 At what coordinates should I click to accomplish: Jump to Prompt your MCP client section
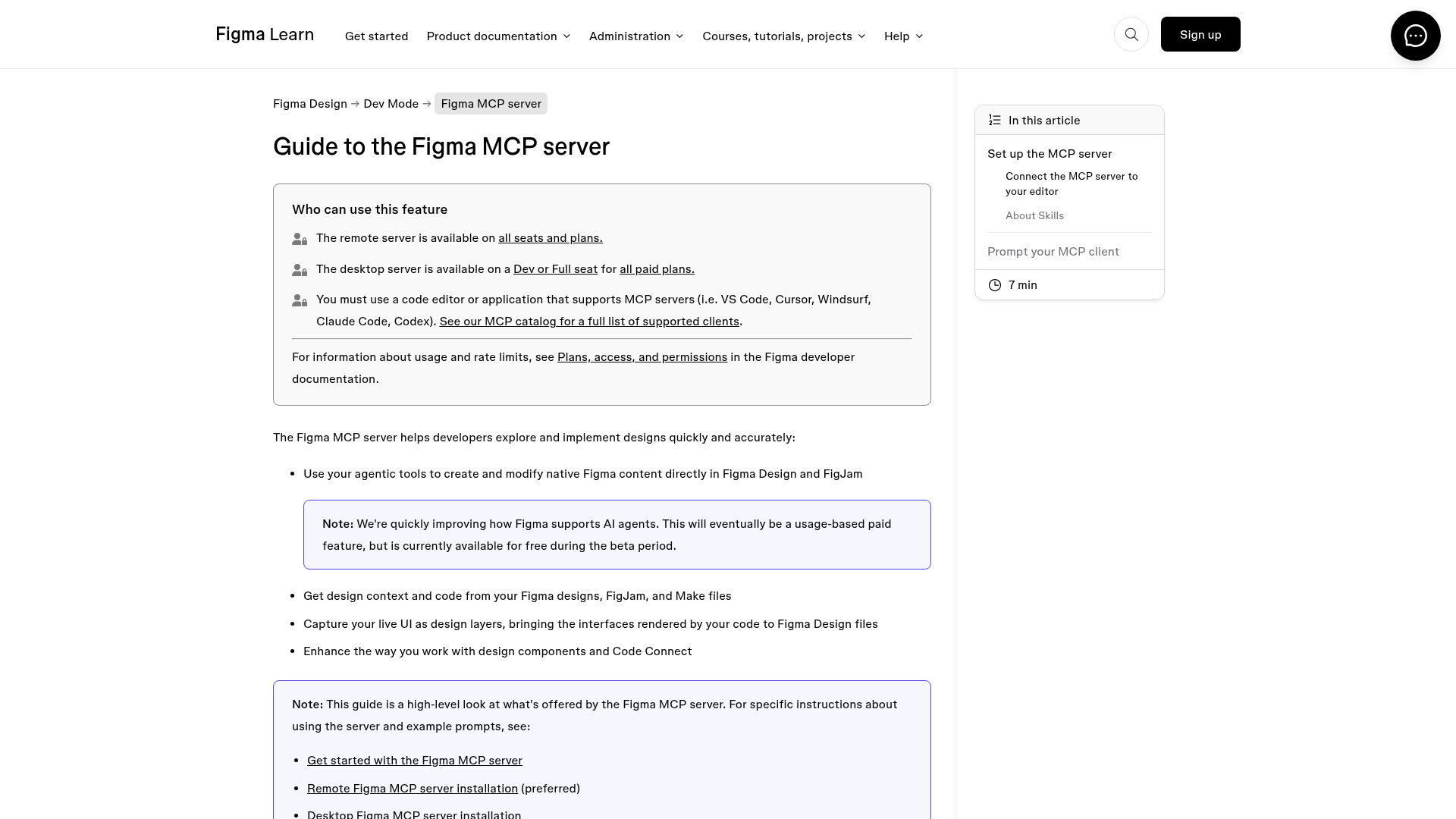1053,252
